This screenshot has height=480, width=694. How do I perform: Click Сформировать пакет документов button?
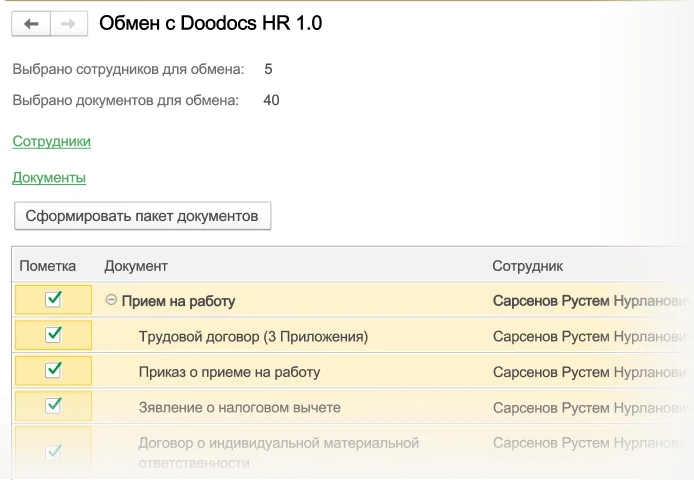tap(143, 216)
